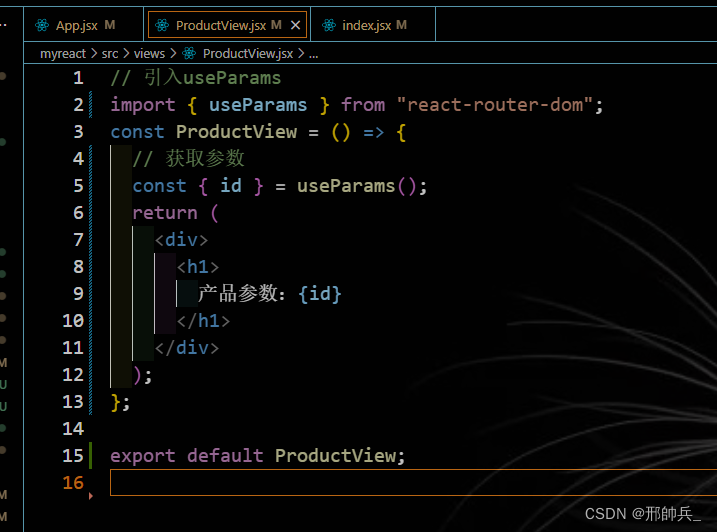Click the React icon on ProductView.jsx tab

pyautogui.click(x=162, y=25)
